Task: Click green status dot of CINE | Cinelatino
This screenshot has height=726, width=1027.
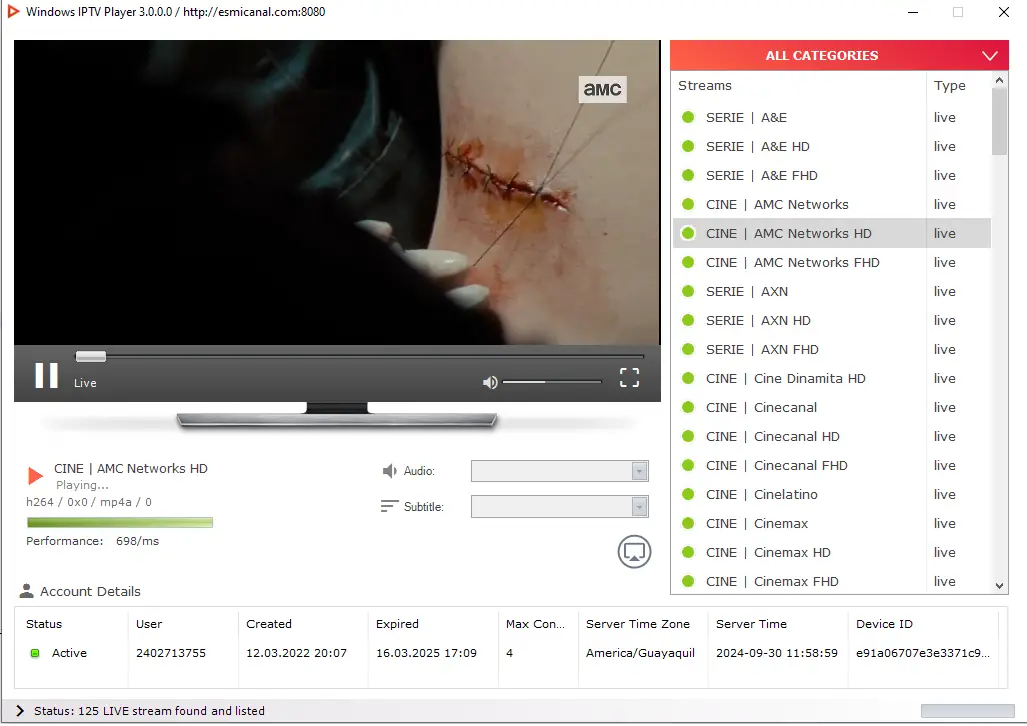Action: 688,494
